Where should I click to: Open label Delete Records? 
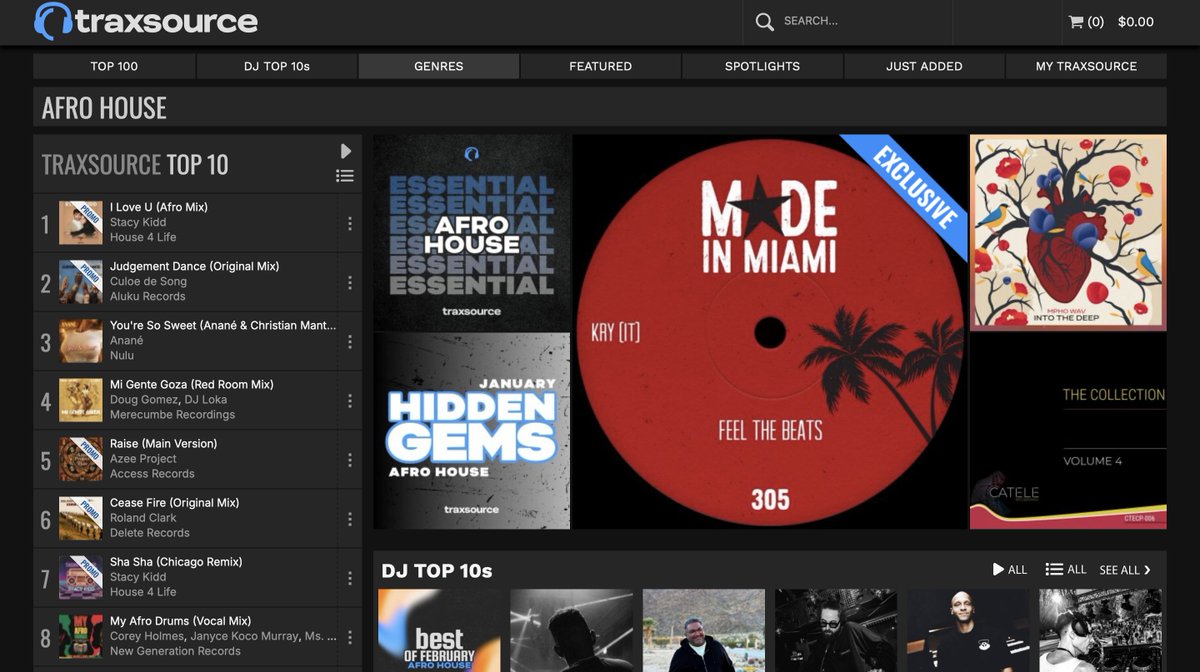tap(150, 533)
